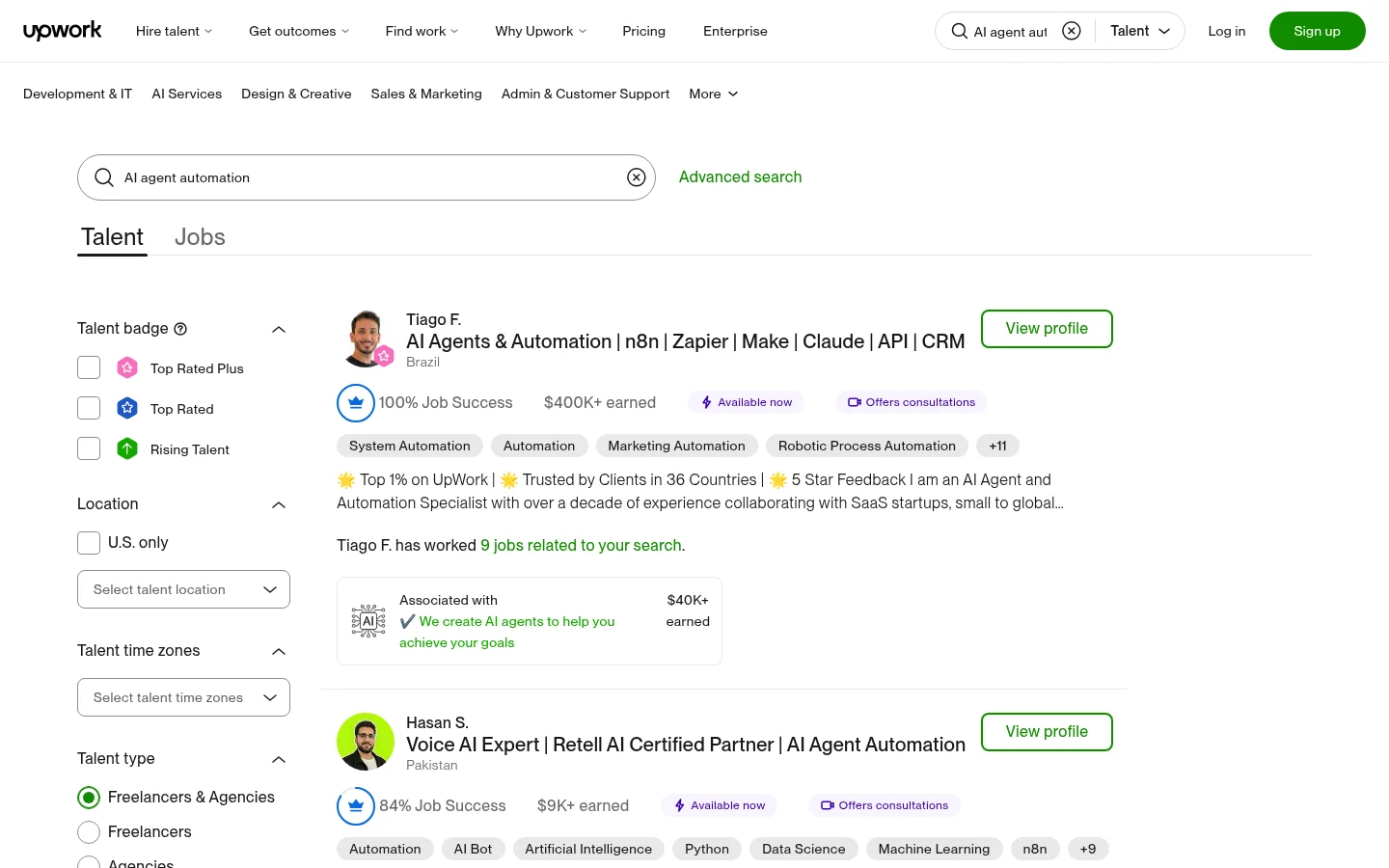Open the Select talent location dropdown

click(183, 589)
